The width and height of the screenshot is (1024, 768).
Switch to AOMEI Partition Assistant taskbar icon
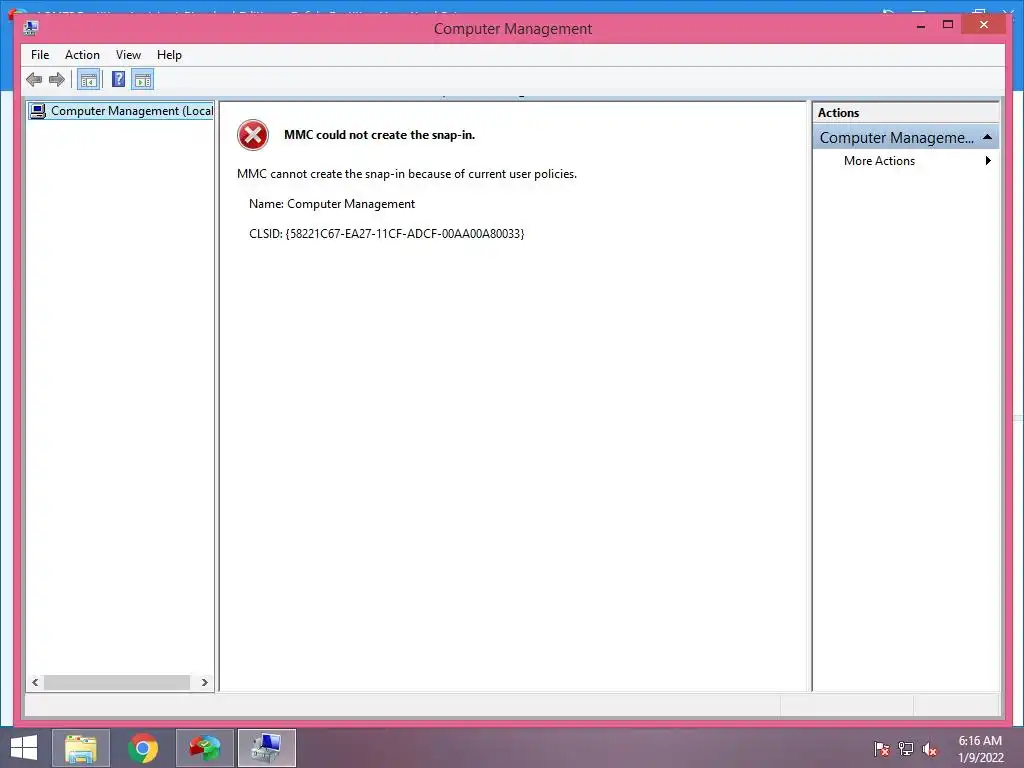(x=205, y=748)
